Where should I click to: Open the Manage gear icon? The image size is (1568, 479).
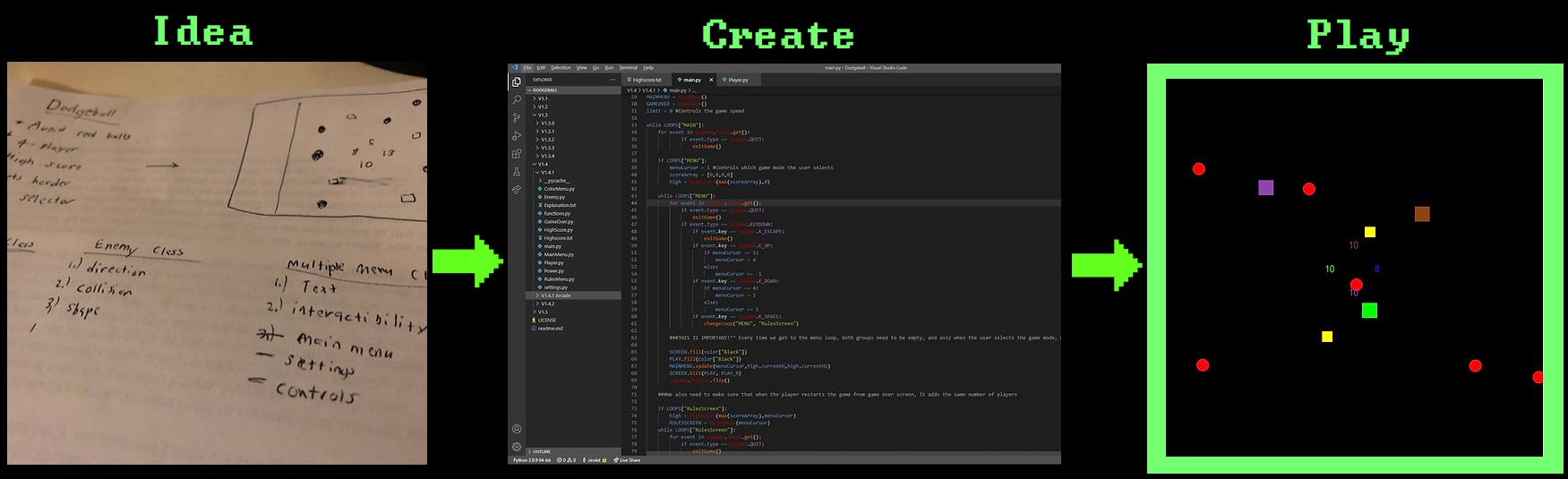pos(517,446)
